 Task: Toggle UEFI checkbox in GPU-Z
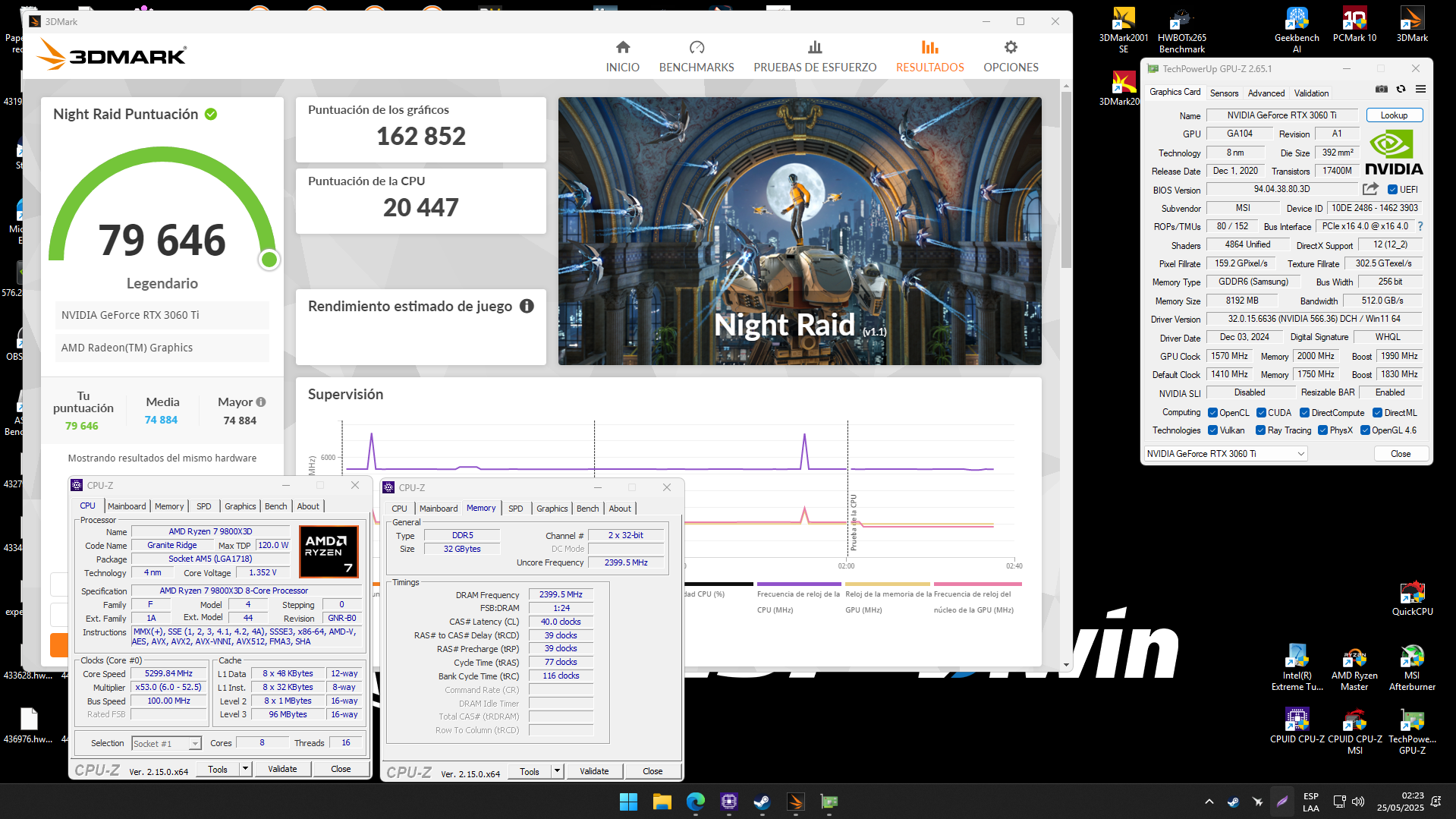pos(1392,190)
